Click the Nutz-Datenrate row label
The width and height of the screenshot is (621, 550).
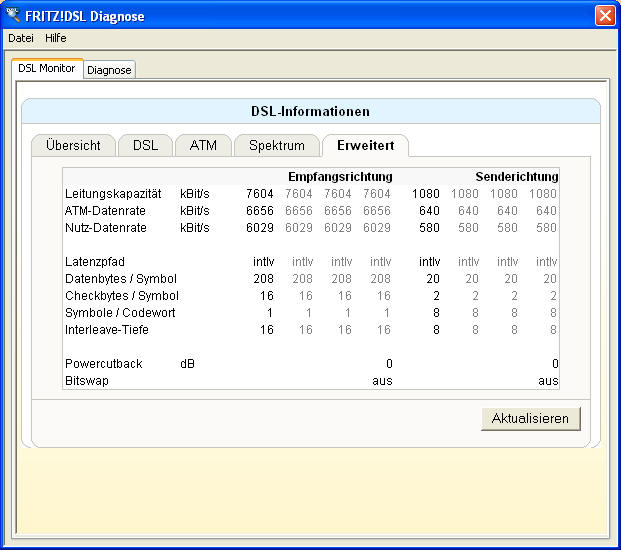click(106, 228)
